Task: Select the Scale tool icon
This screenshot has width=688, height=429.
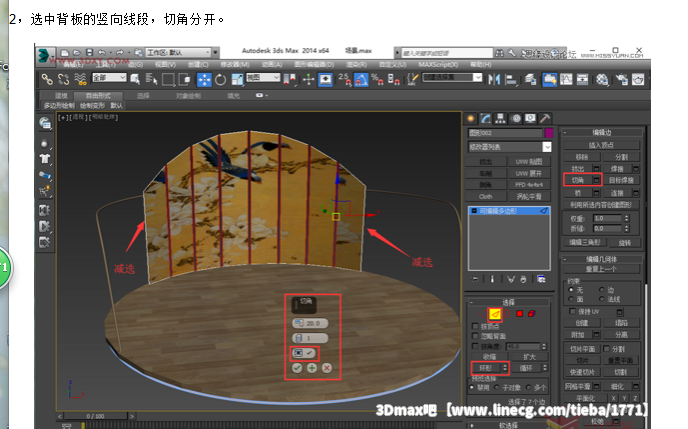Action: (237, 79)
